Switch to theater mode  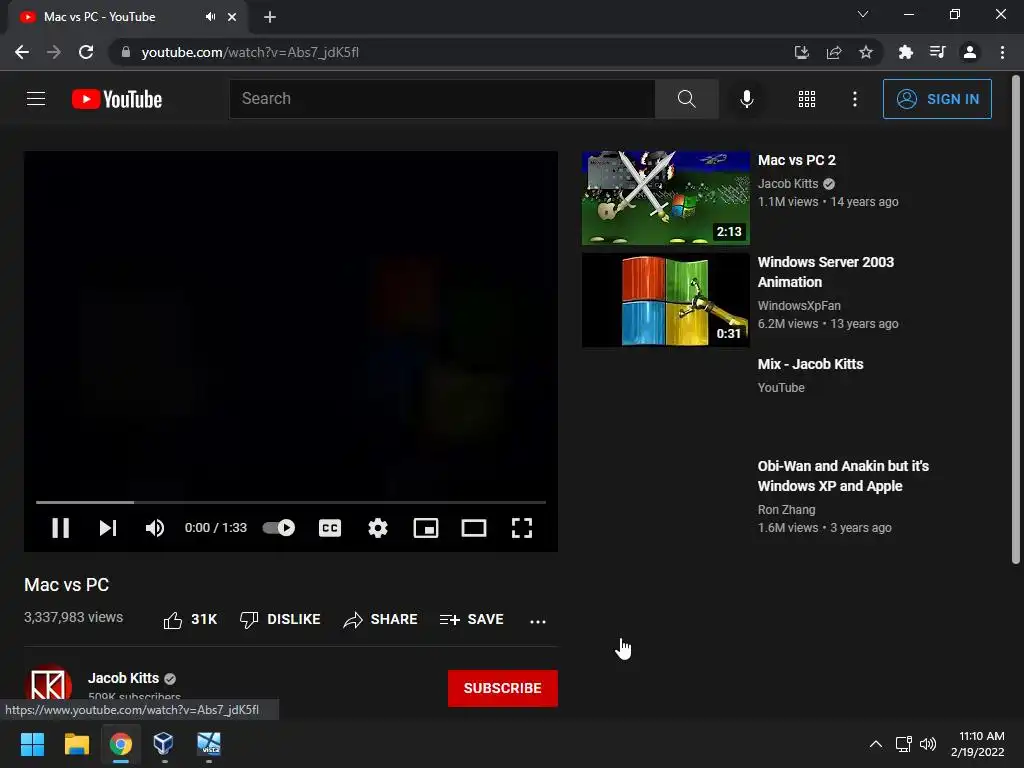click(x=473, y=528)
